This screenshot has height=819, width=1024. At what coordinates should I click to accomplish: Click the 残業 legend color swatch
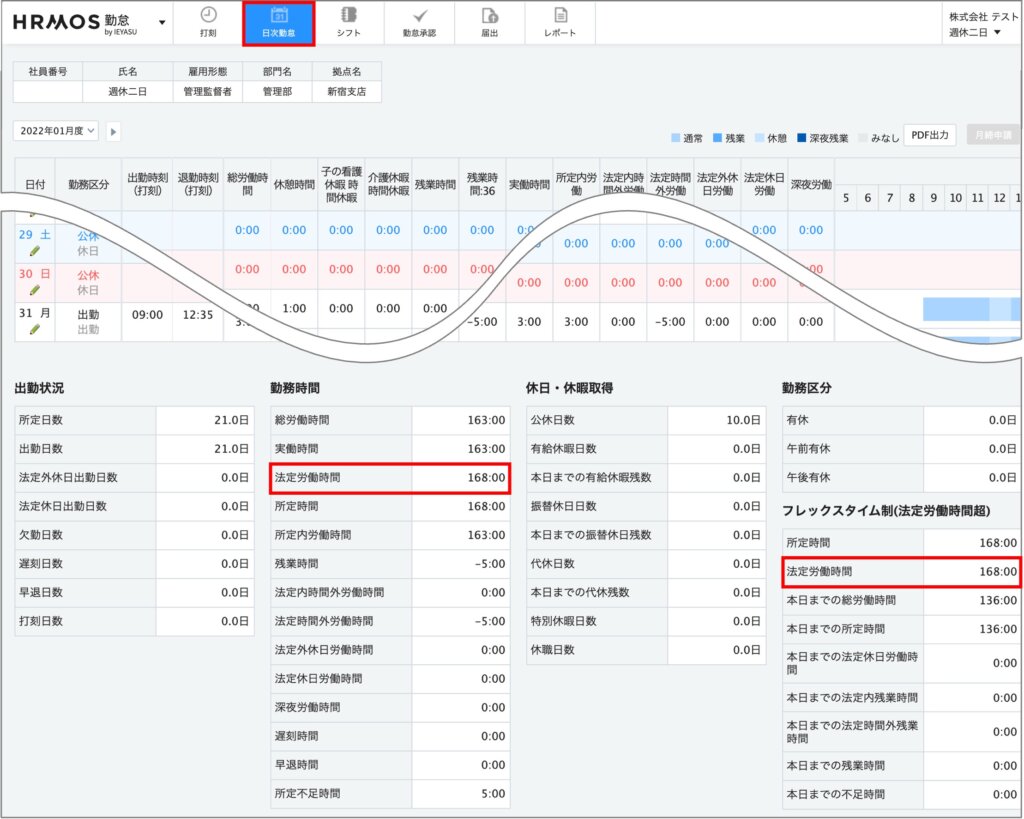(x=718, y=138)
